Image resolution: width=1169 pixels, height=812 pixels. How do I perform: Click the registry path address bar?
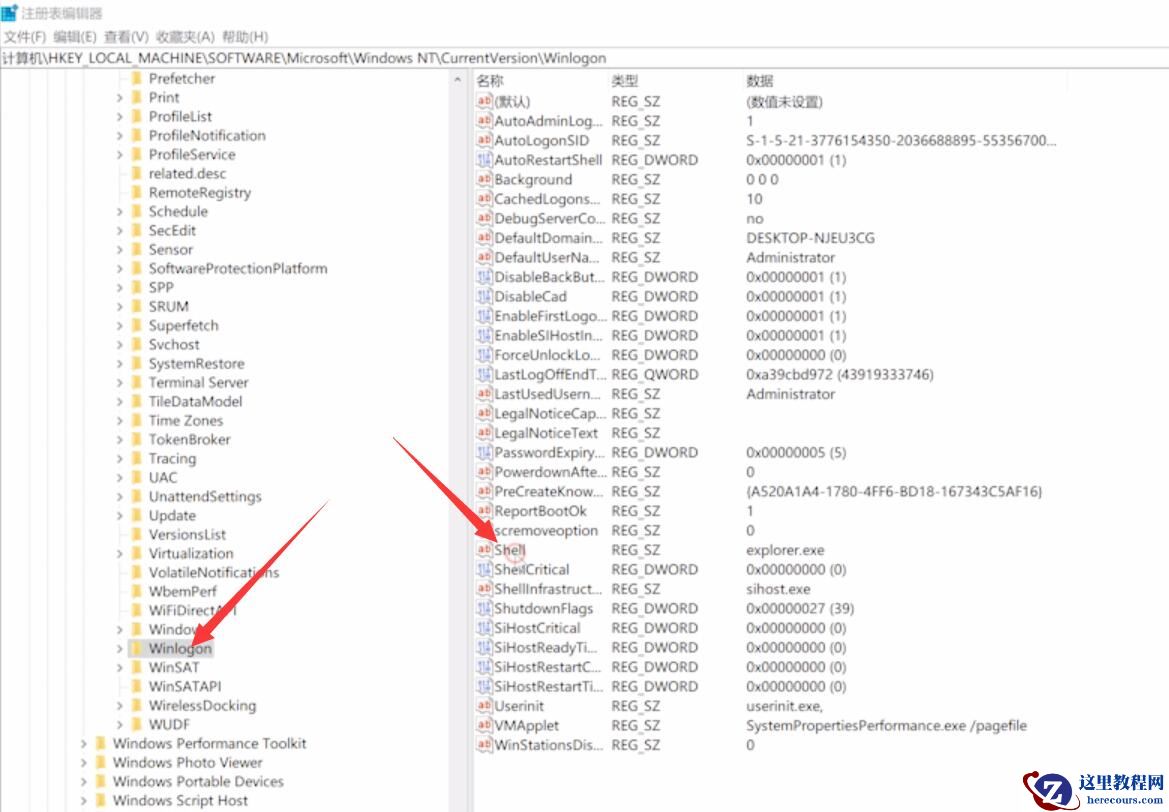pyautogui.click(x=584, y=58)
